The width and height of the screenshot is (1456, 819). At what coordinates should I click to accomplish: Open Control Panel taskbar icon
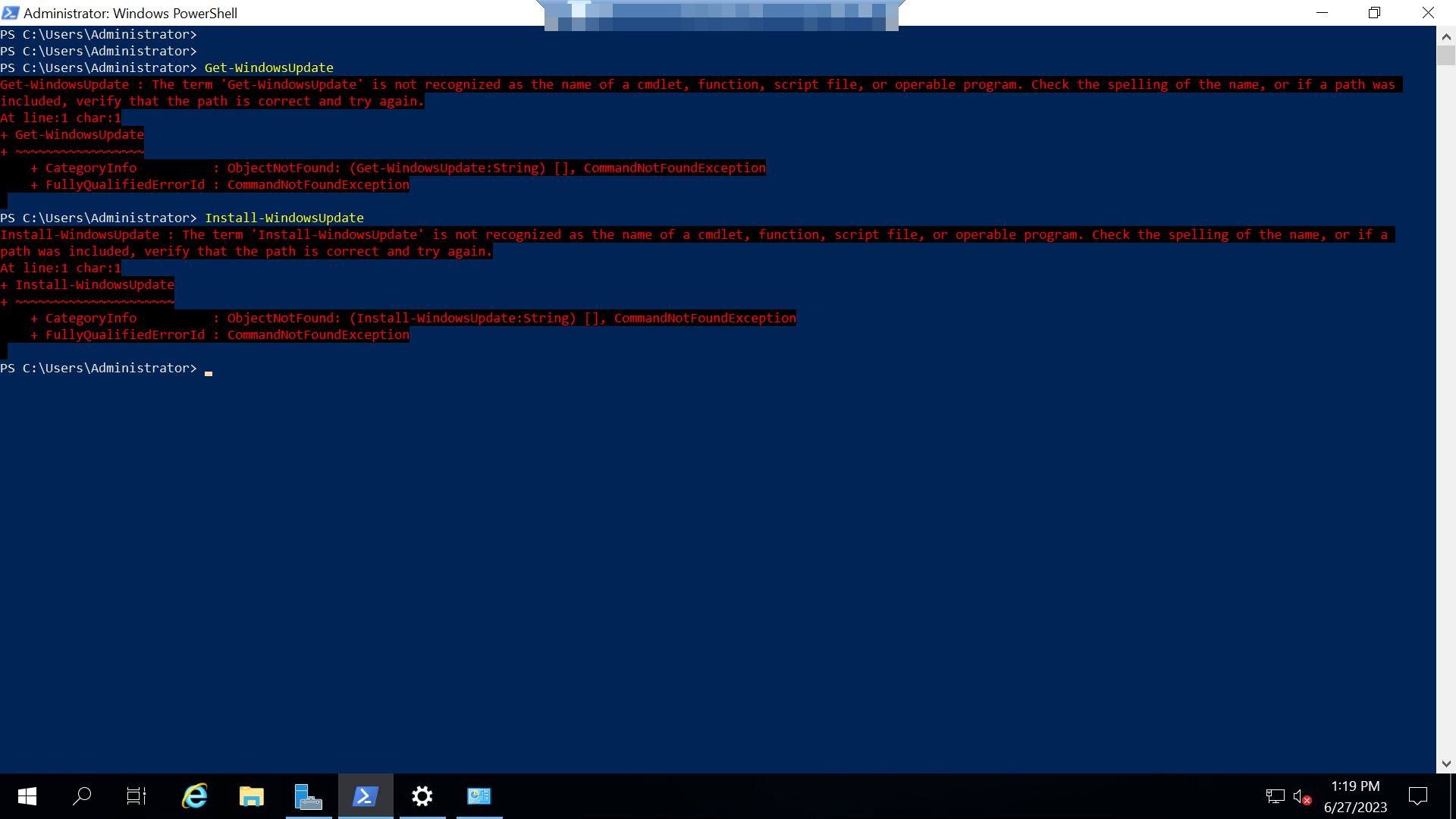[479, 796]
